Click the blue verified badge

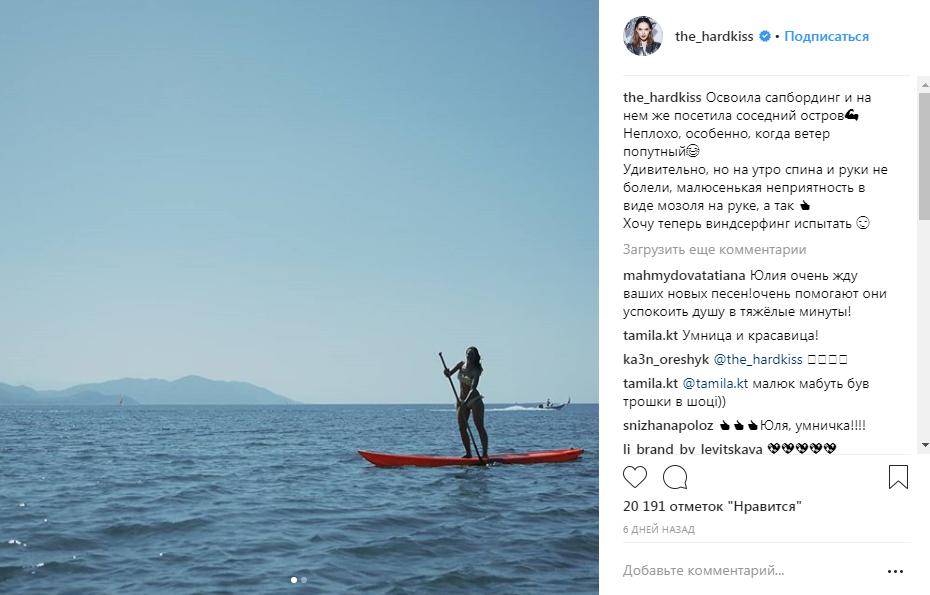(x=765, y=36)
